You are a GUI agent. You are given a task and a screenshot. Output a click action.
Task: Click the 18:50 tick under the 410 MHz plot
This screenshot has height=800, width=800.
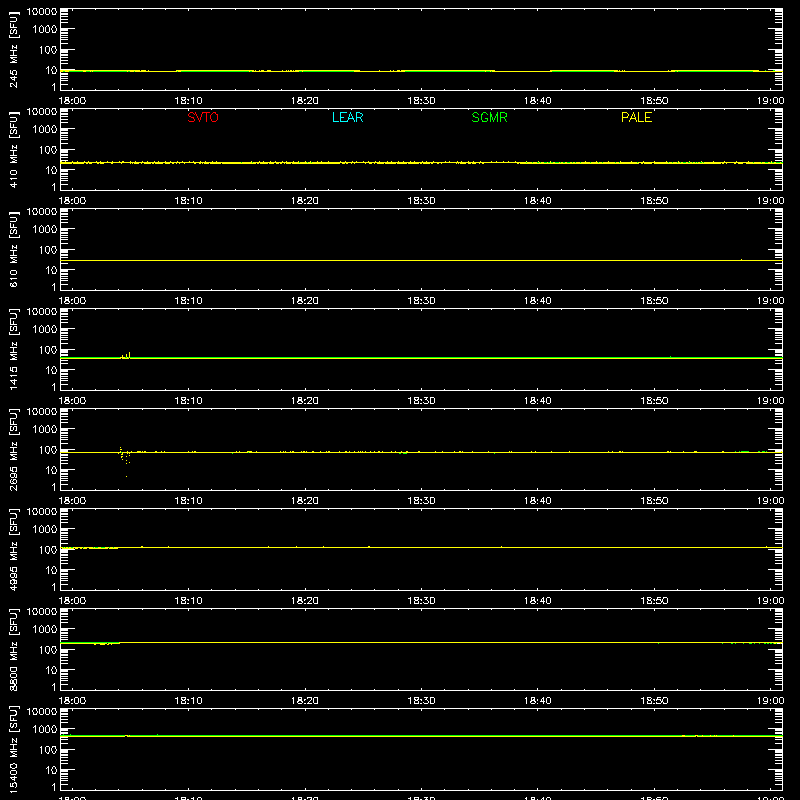coord(654,201)
